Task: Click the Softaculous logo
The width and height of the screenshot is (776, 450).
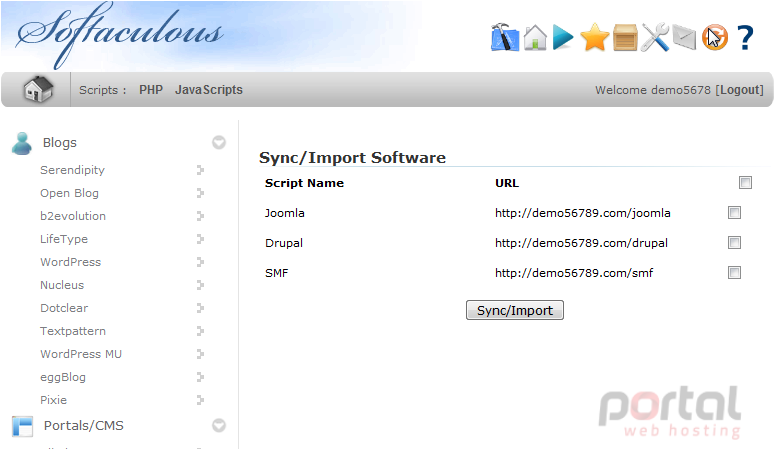Action: pos(119,35)
